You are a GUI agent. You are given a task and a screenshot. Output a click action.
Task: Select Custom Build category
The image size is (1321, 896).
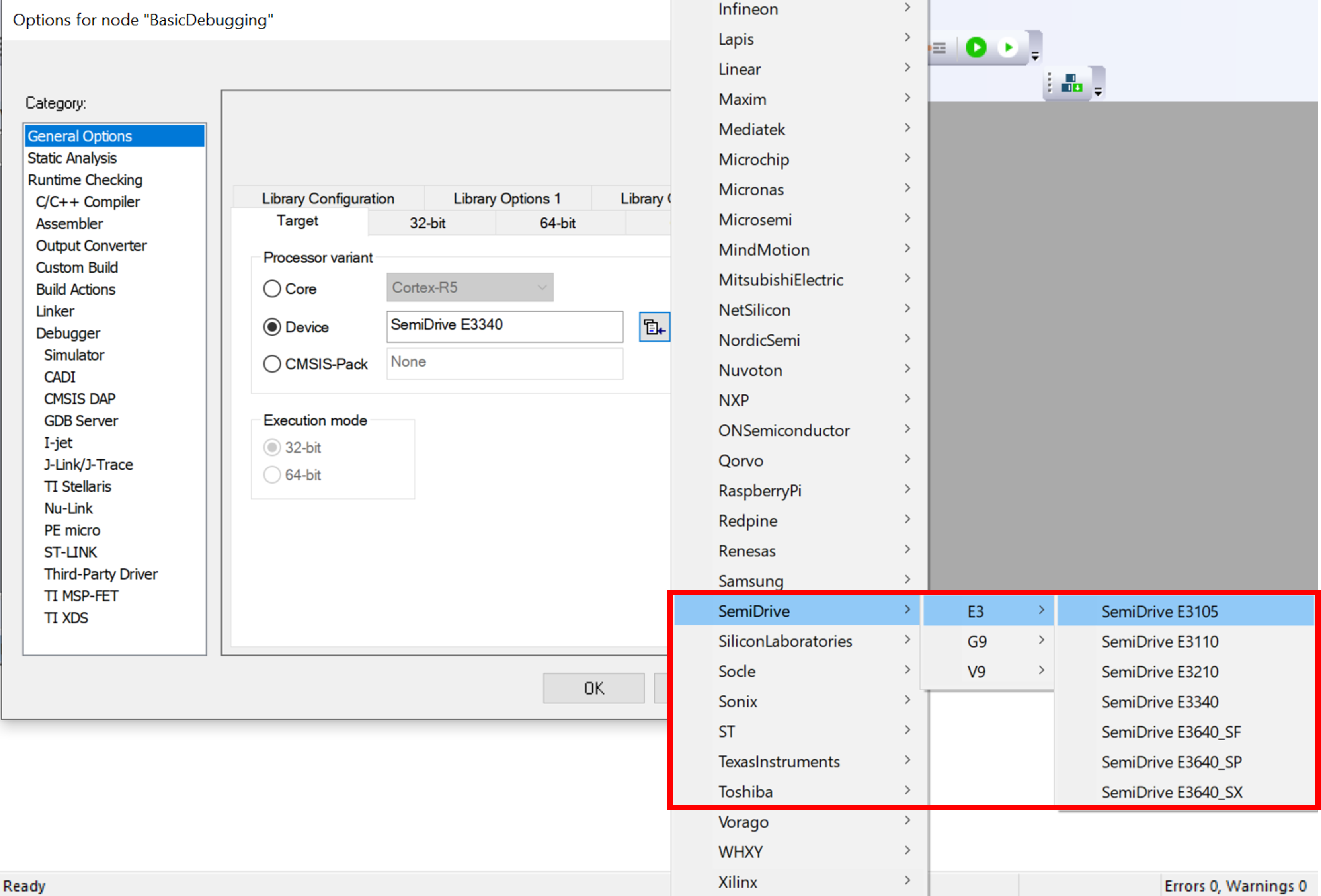click(114, 267)
